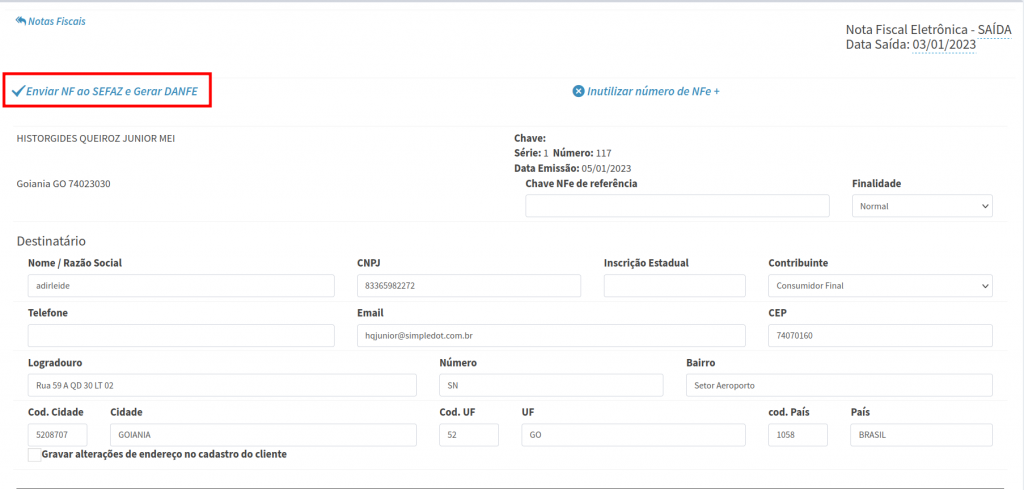
Task: Click the País field showing BRASIL
Action: pos(921,435)
